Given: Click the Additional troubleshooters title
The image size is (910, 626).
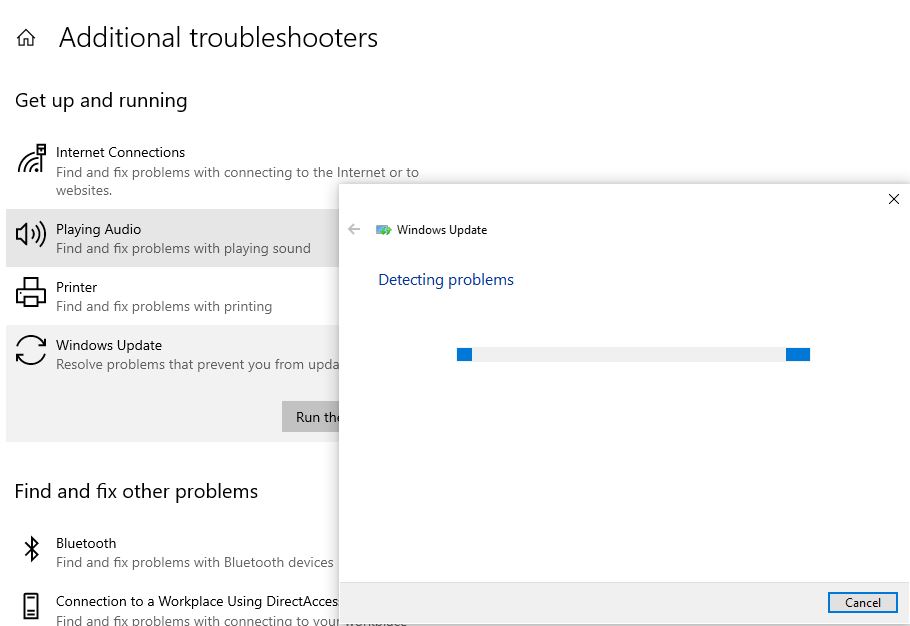Looking at the screenshot, I should [x=218, y=37].
